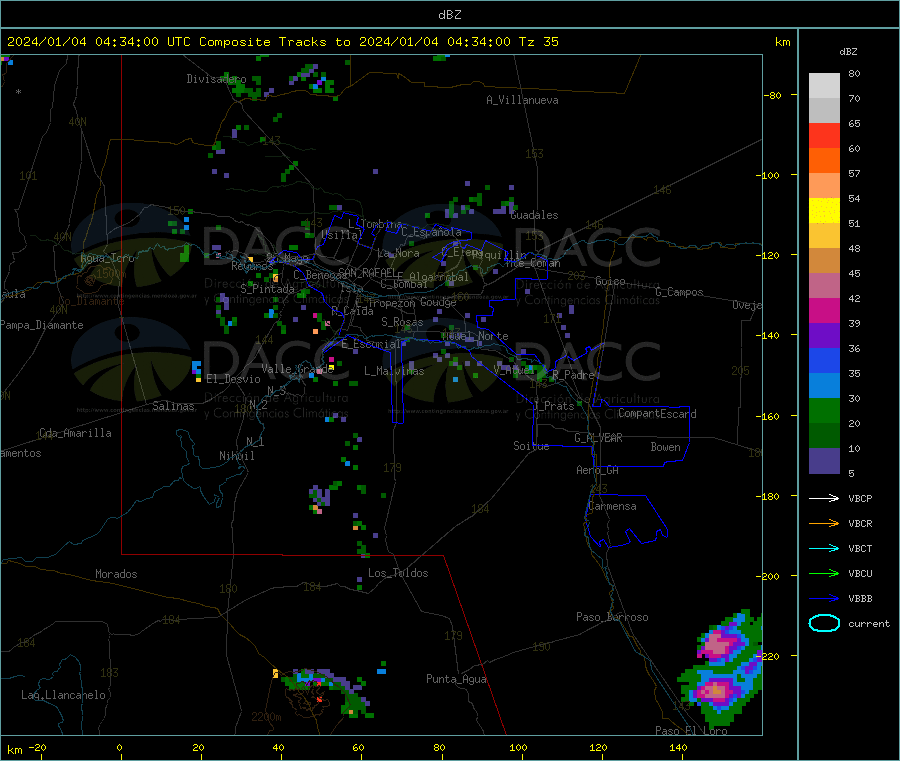This screenshot has width=900, height=761.
Task: Select the blue 36–35 dBZ color band
Action: pyautogui.click(x=824, y=360)
